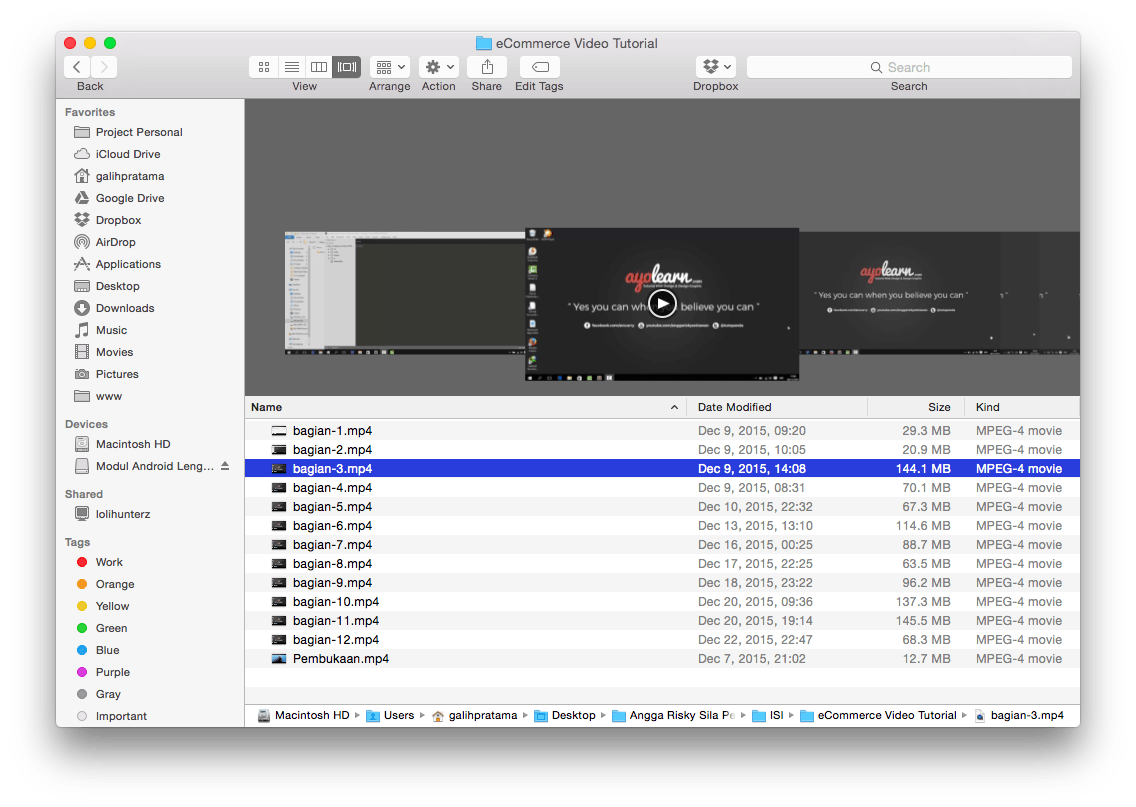This screenshot has height=807, width=1136.
Task: Select file bagian-6.mp4
Action: 662,526
